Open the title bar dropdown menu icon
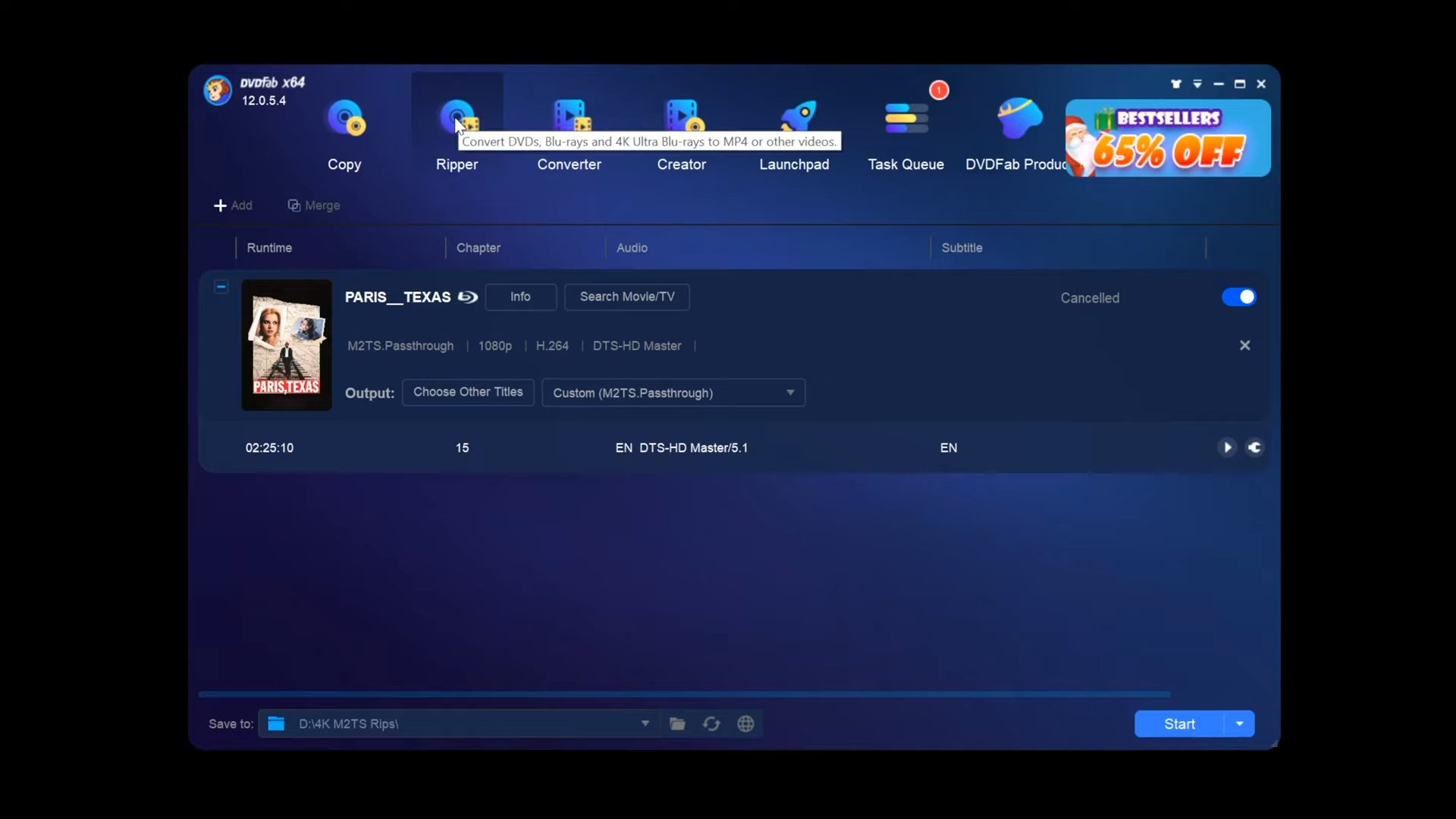Image resolution: width=1456 pixels, height=819 pixels. pos(1197,84)
